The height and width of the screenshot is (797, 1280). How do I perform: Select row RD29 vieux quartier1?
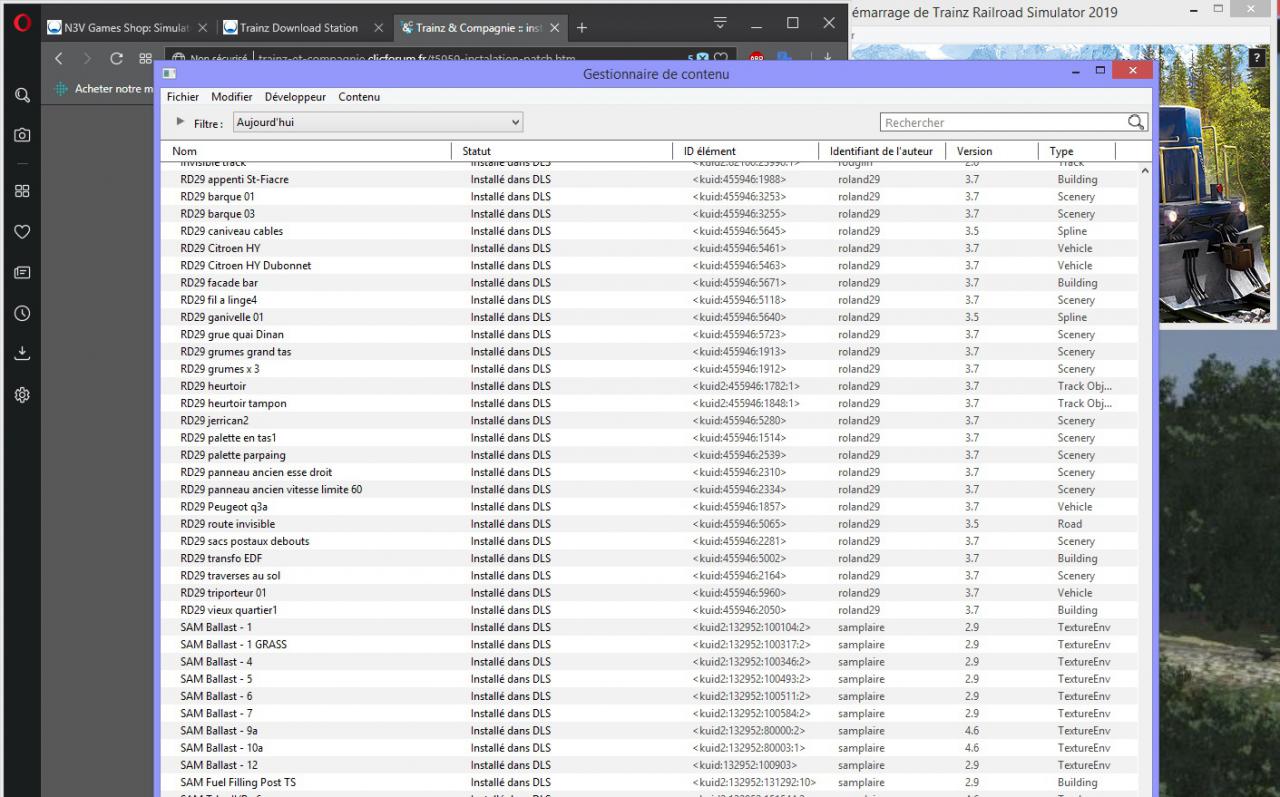pos(649,610)
